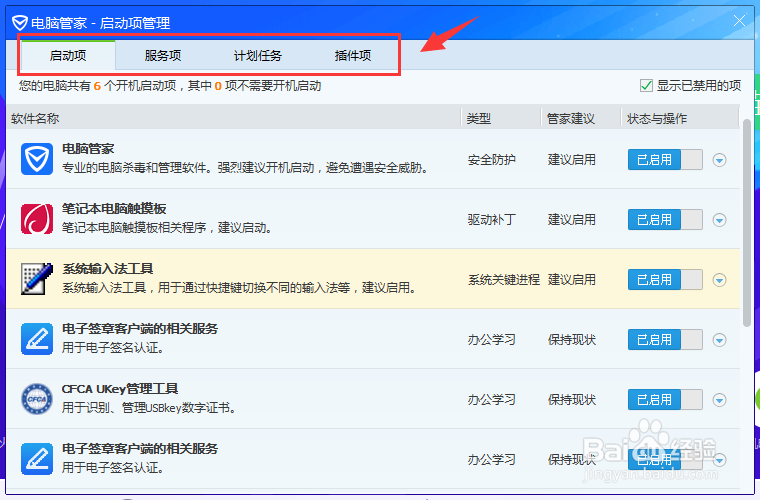The width and height of the screenshot is (760, 500).
Task: Click the 电脑管家 shield logo in title bar
Action: click(20, 23)
